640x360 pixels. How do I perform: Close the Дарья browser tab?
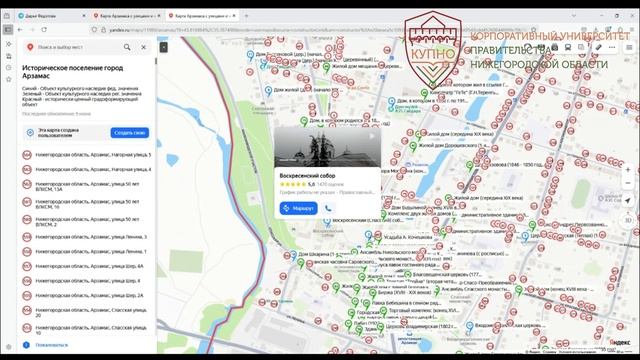click(x=84, y=16)
